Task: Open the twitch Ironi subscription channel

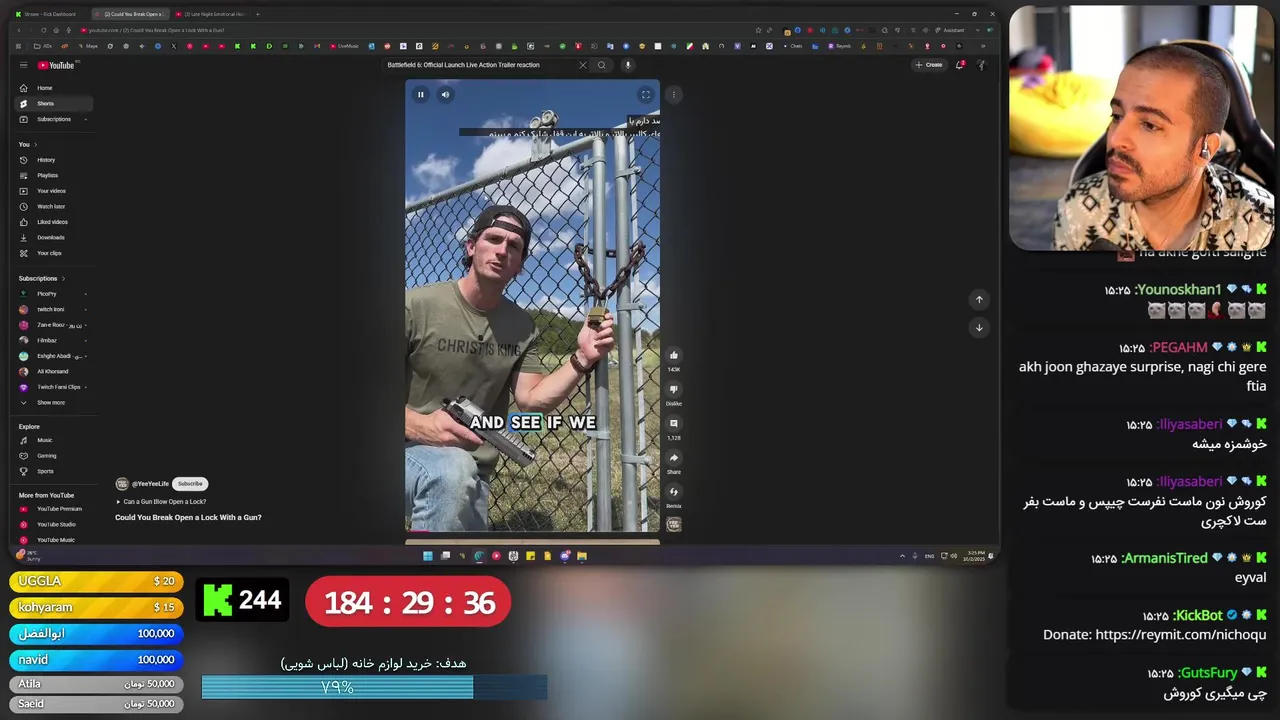Action: 55,309
